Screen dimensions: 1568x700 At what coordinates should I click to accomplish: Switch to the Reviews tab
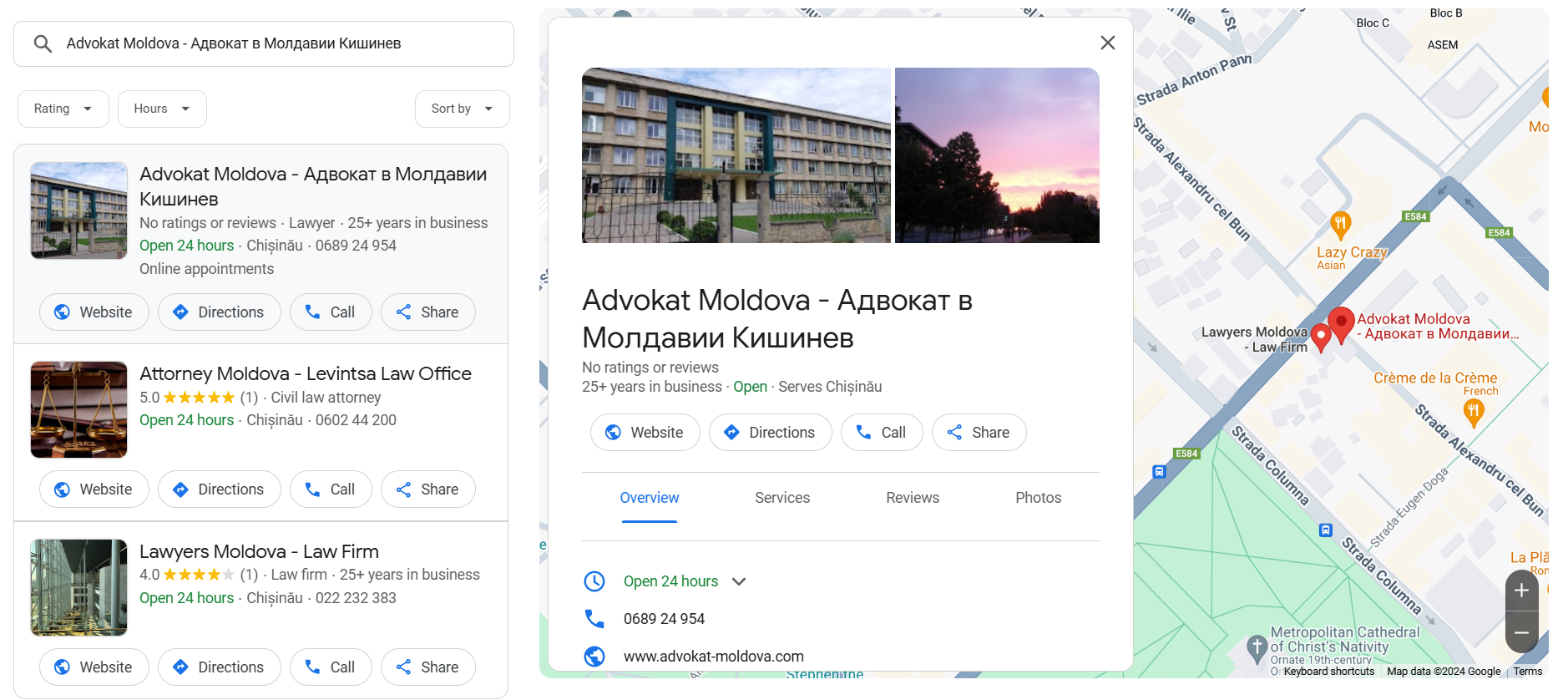[913, 498]
